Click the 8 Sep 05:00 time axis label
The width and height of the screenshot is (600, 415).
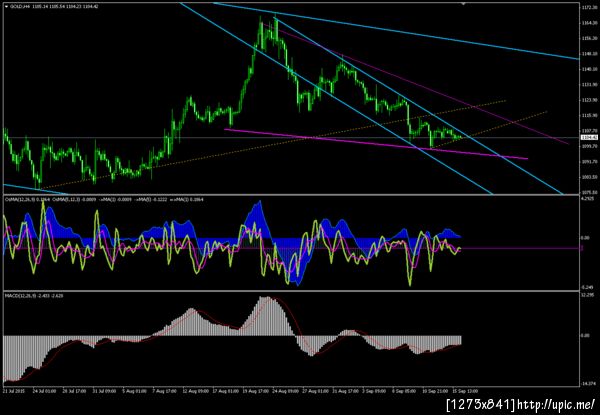[404, 391]
